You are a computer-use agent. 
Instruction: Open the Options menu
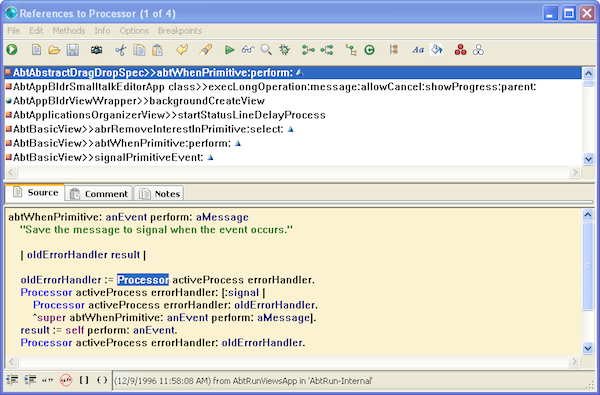point(134,31)
